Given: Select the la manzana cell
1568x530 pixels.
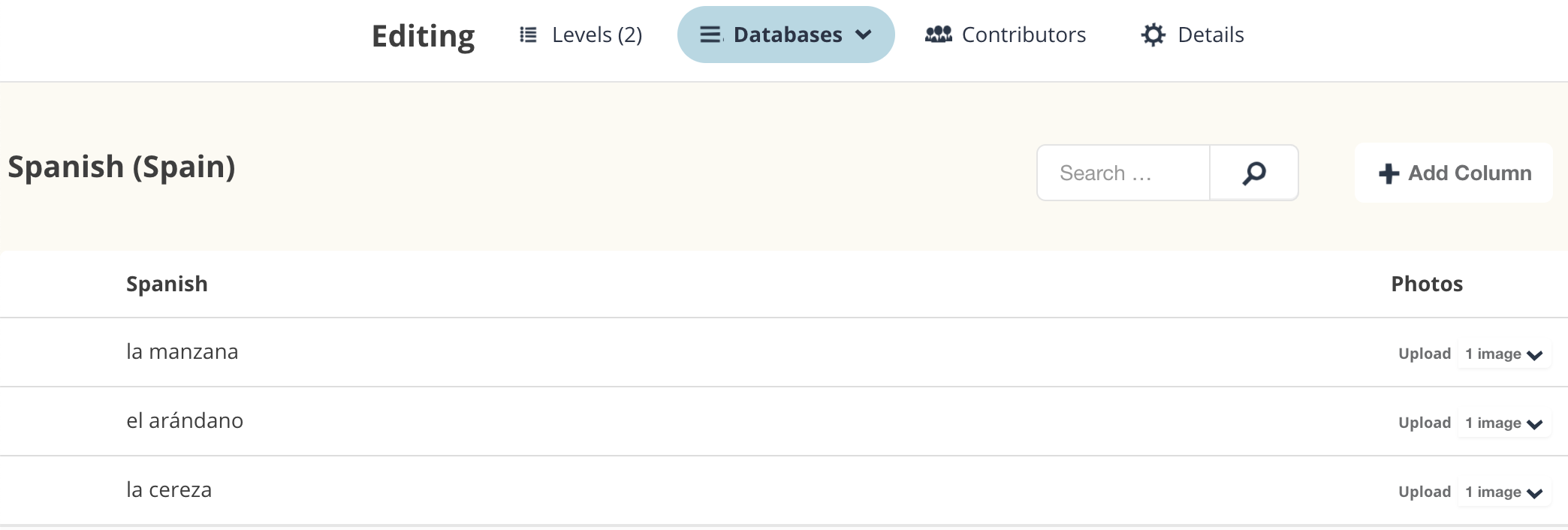Looking at the screenshot, I should click(182, 352).
